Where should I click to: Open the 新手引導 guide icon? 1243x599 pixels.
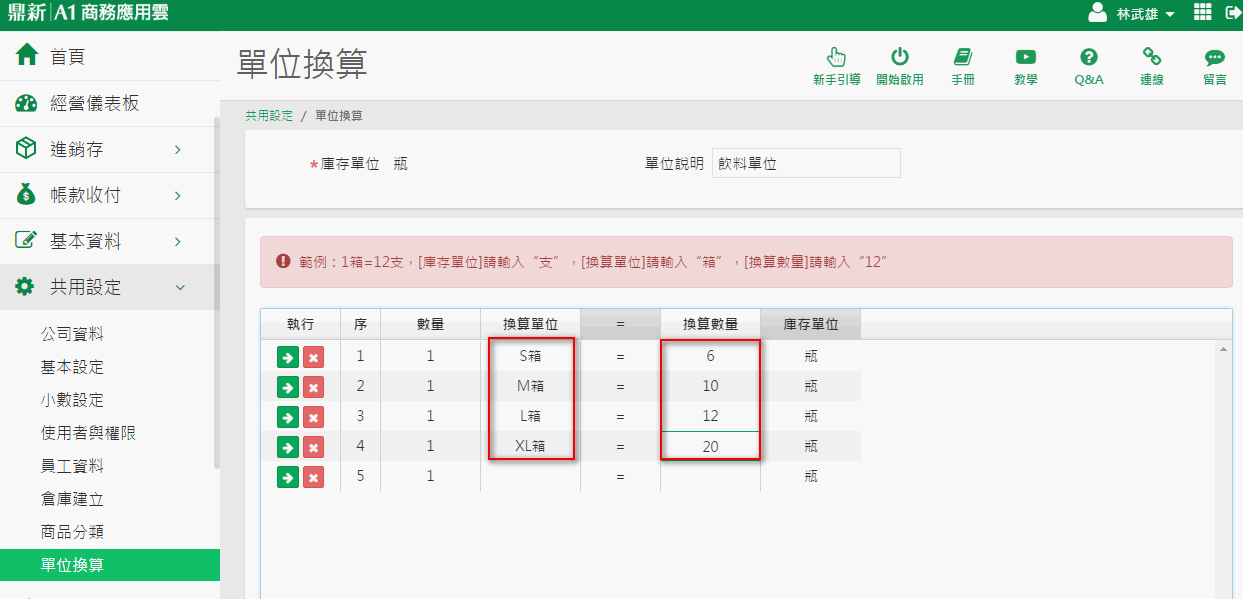coord(837,57)
